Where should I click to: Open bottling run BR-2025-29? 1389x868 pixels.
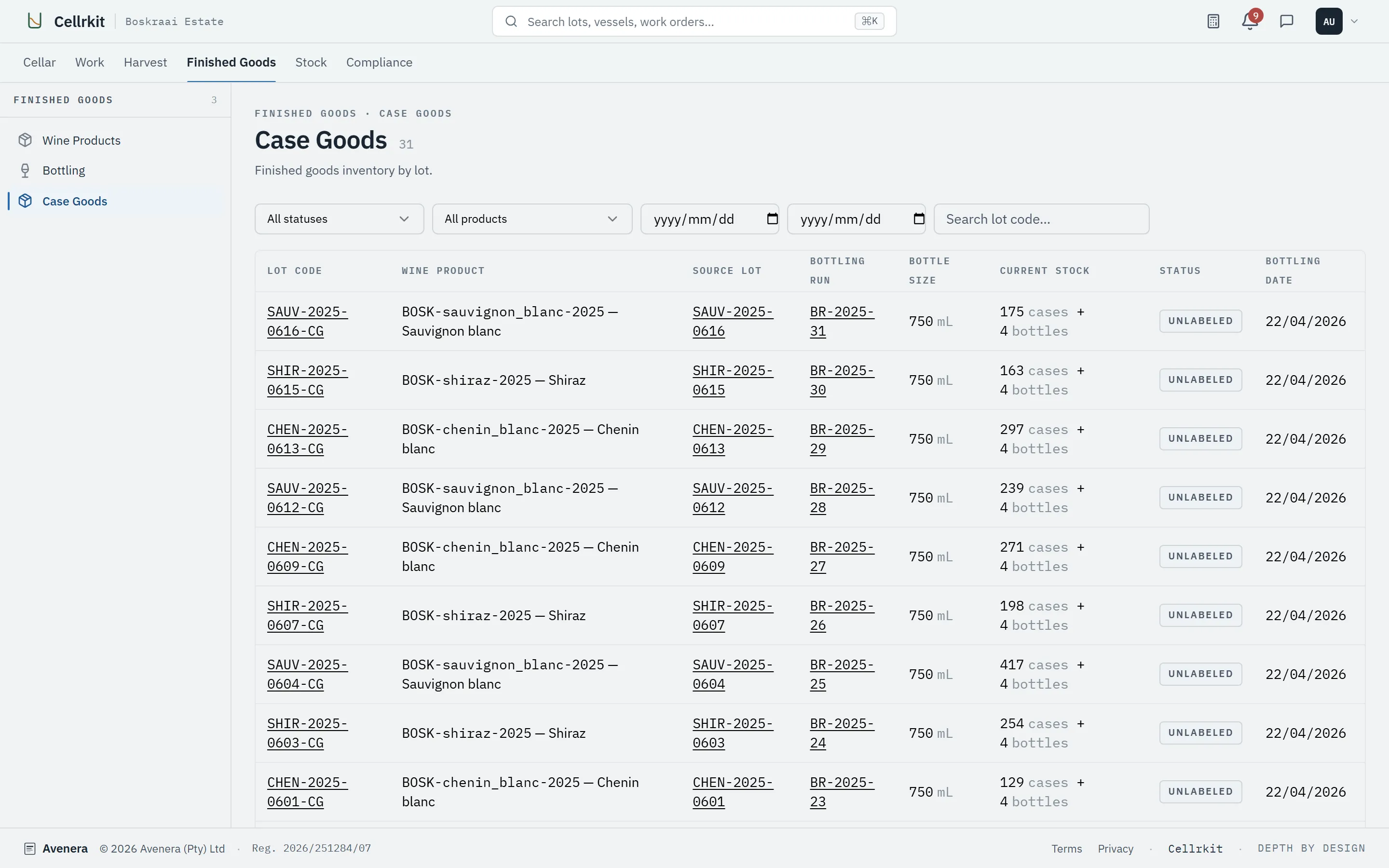(x=842, y=439)
